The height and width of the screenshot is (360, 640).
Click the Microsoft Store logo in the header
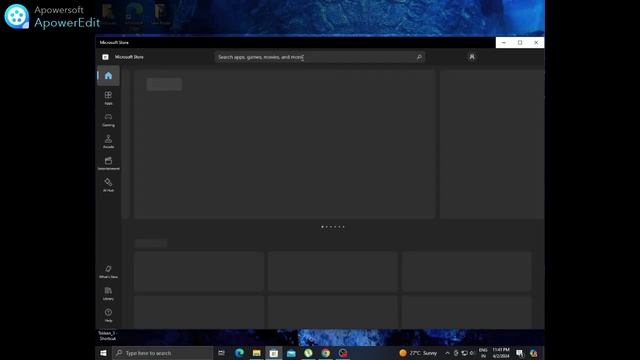105,57
